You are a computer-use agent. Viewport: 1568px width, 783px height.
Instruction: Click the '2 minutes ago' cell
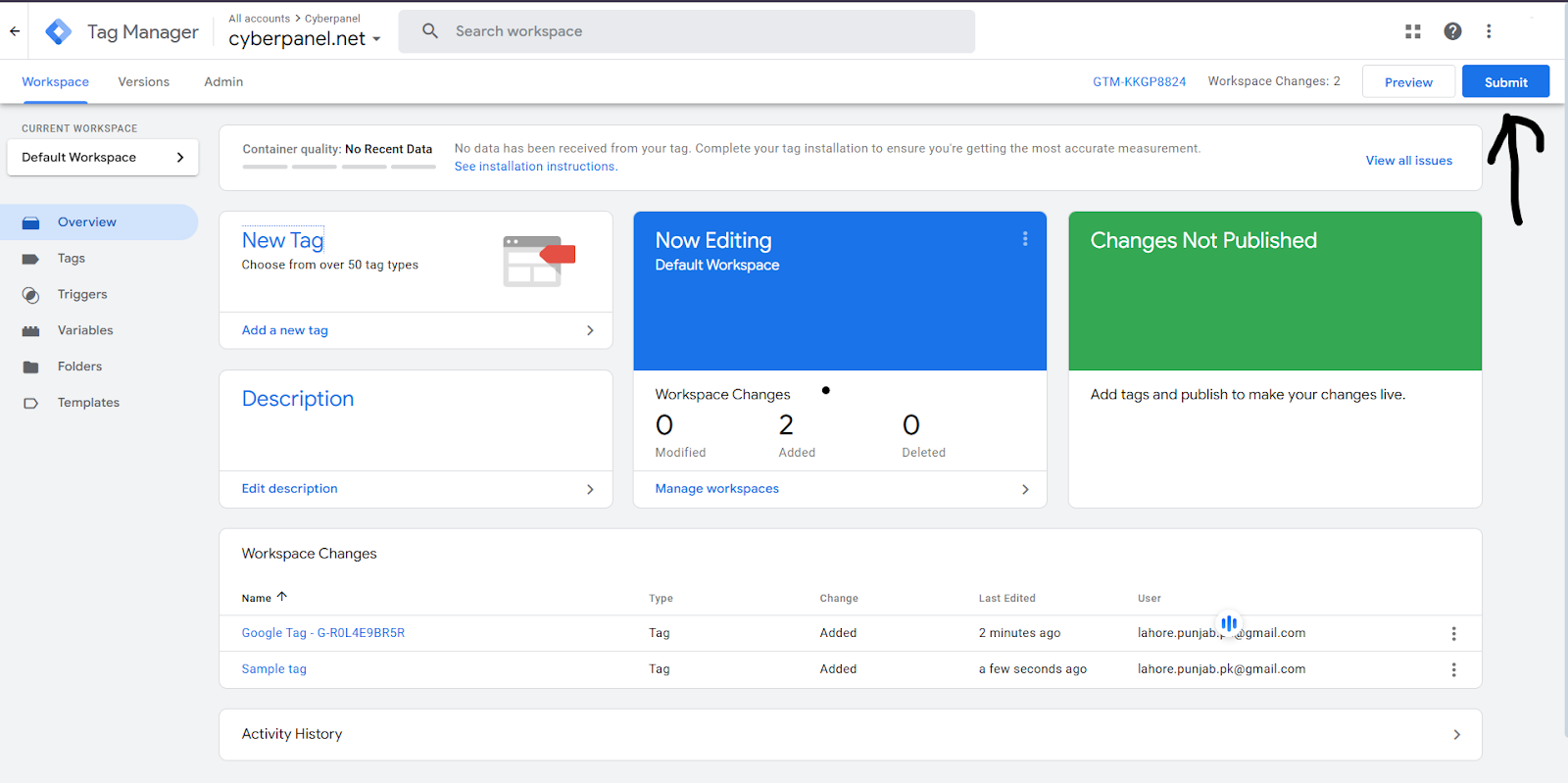point(1019,633)
